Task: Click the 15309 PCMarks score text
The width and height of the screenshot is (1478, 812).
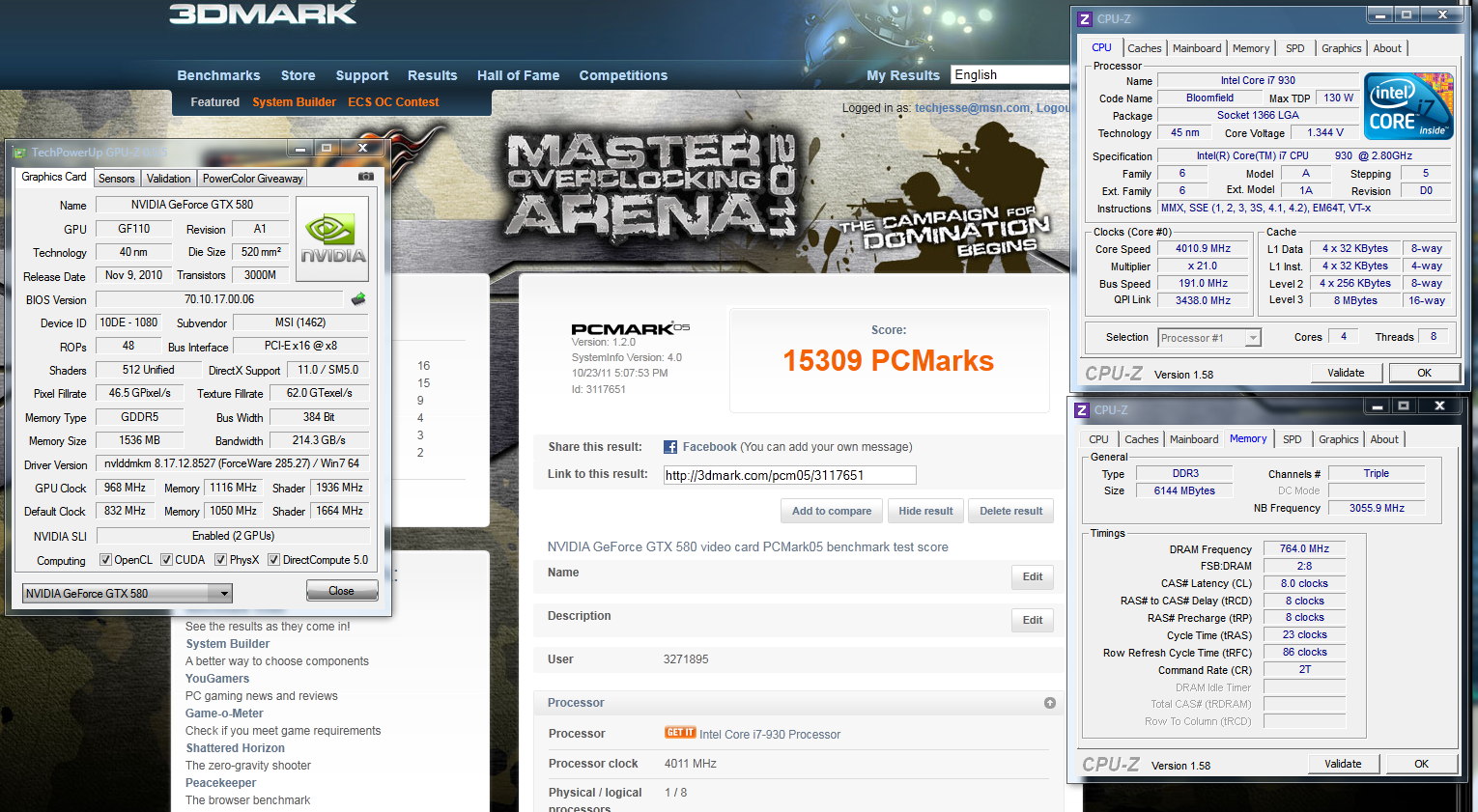Action: (888, 361)
